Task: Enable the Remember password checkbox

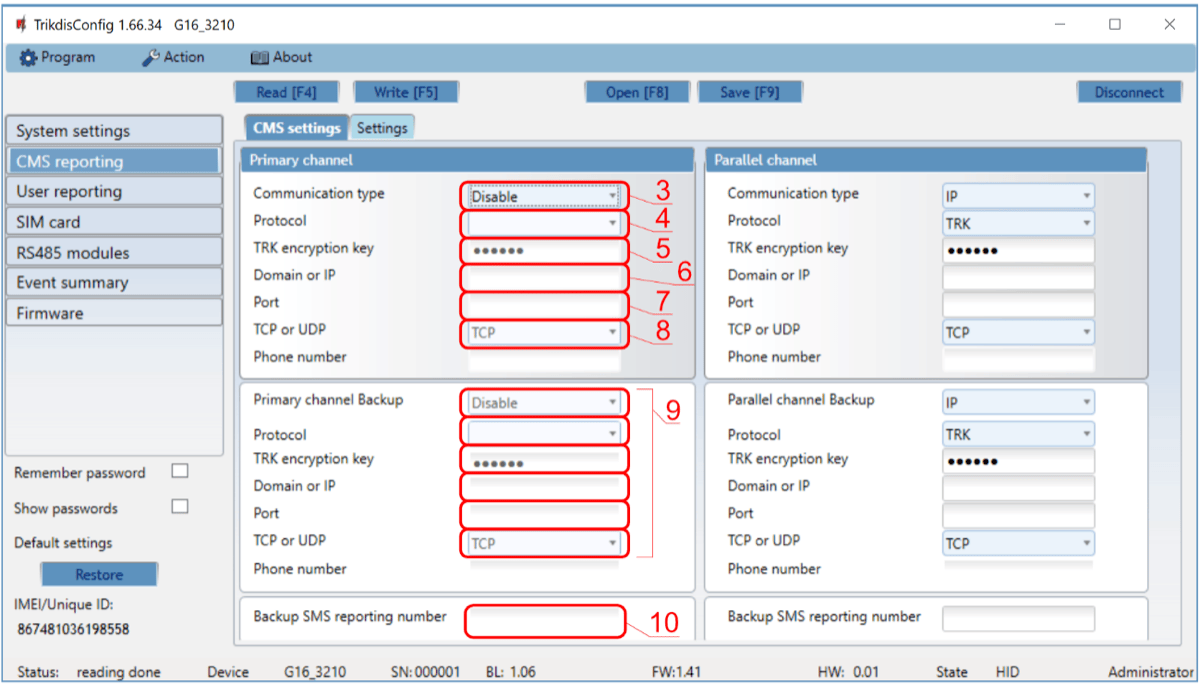Action: click(180, 471)
